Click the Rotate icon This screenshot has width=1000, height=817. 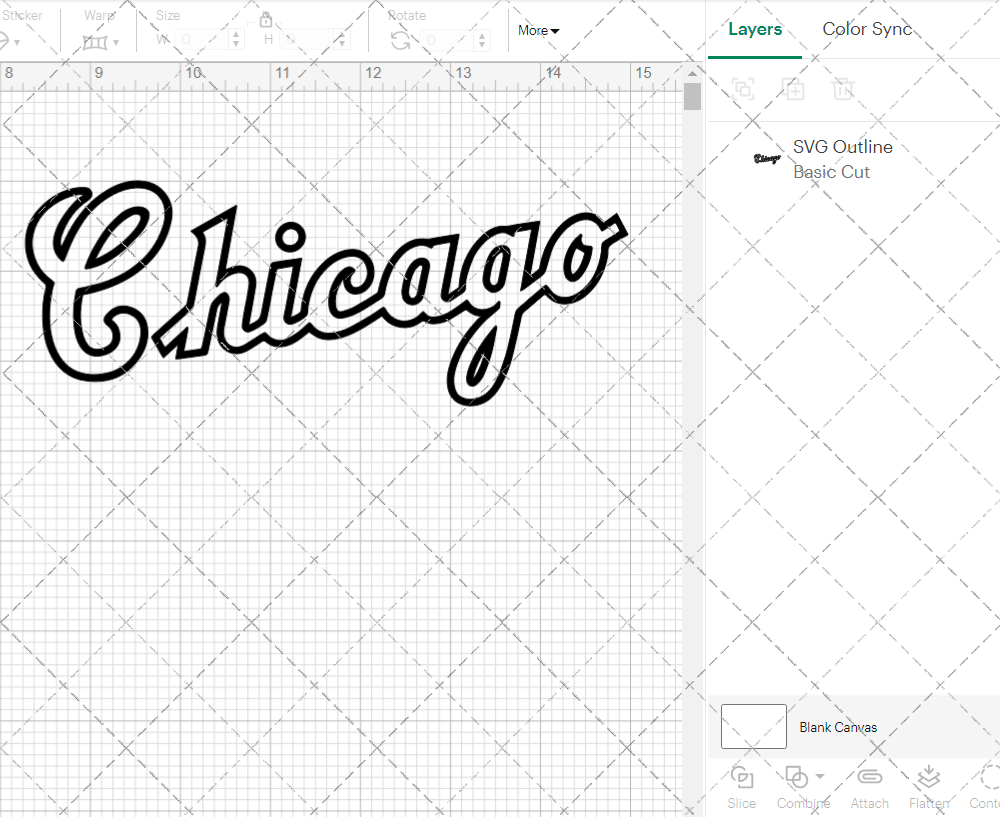pos(401,41)
